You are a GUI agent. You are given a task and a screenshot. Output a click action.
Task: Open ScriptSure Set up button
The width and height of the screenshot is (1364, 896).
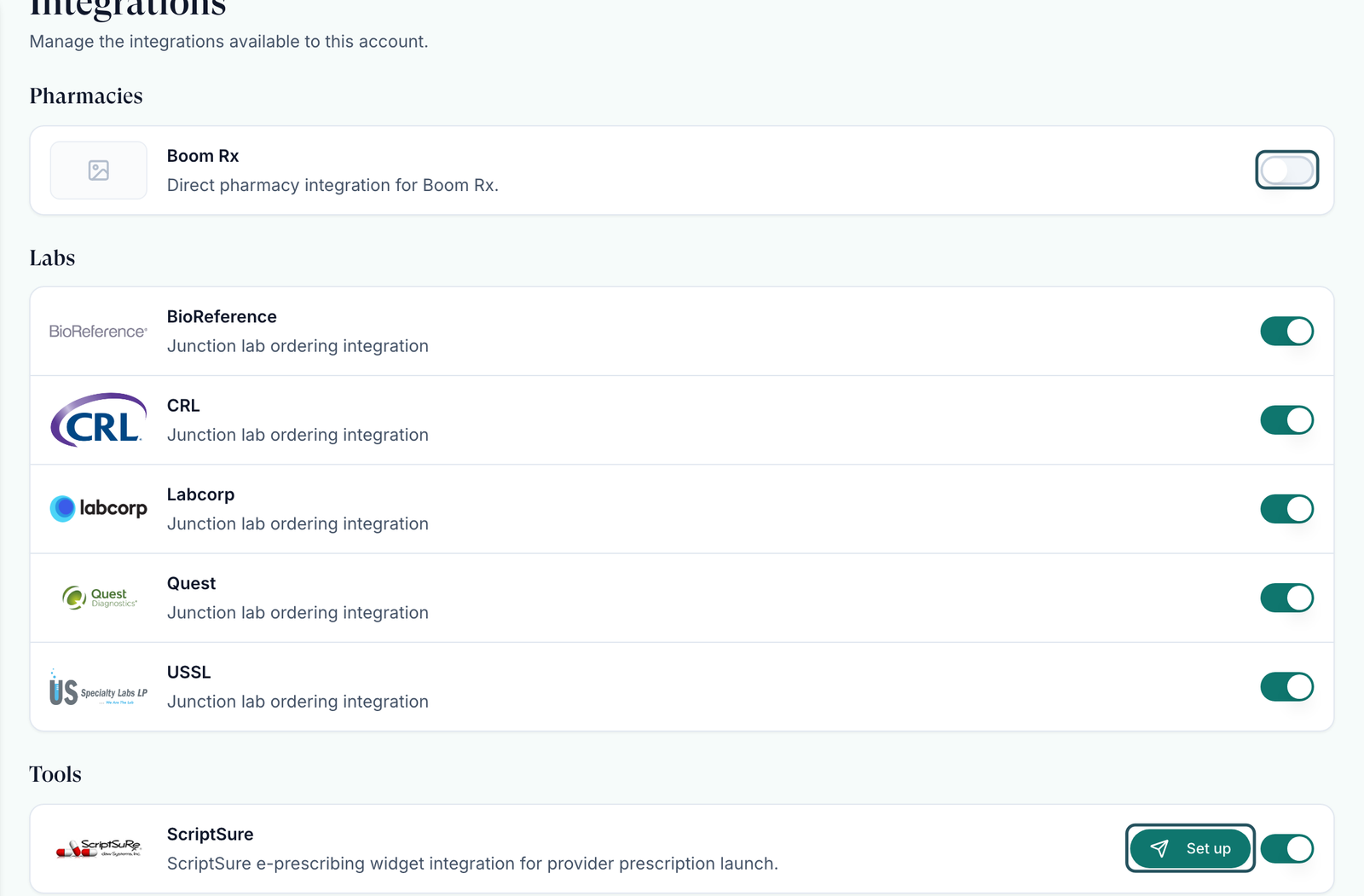[1190, 848]
